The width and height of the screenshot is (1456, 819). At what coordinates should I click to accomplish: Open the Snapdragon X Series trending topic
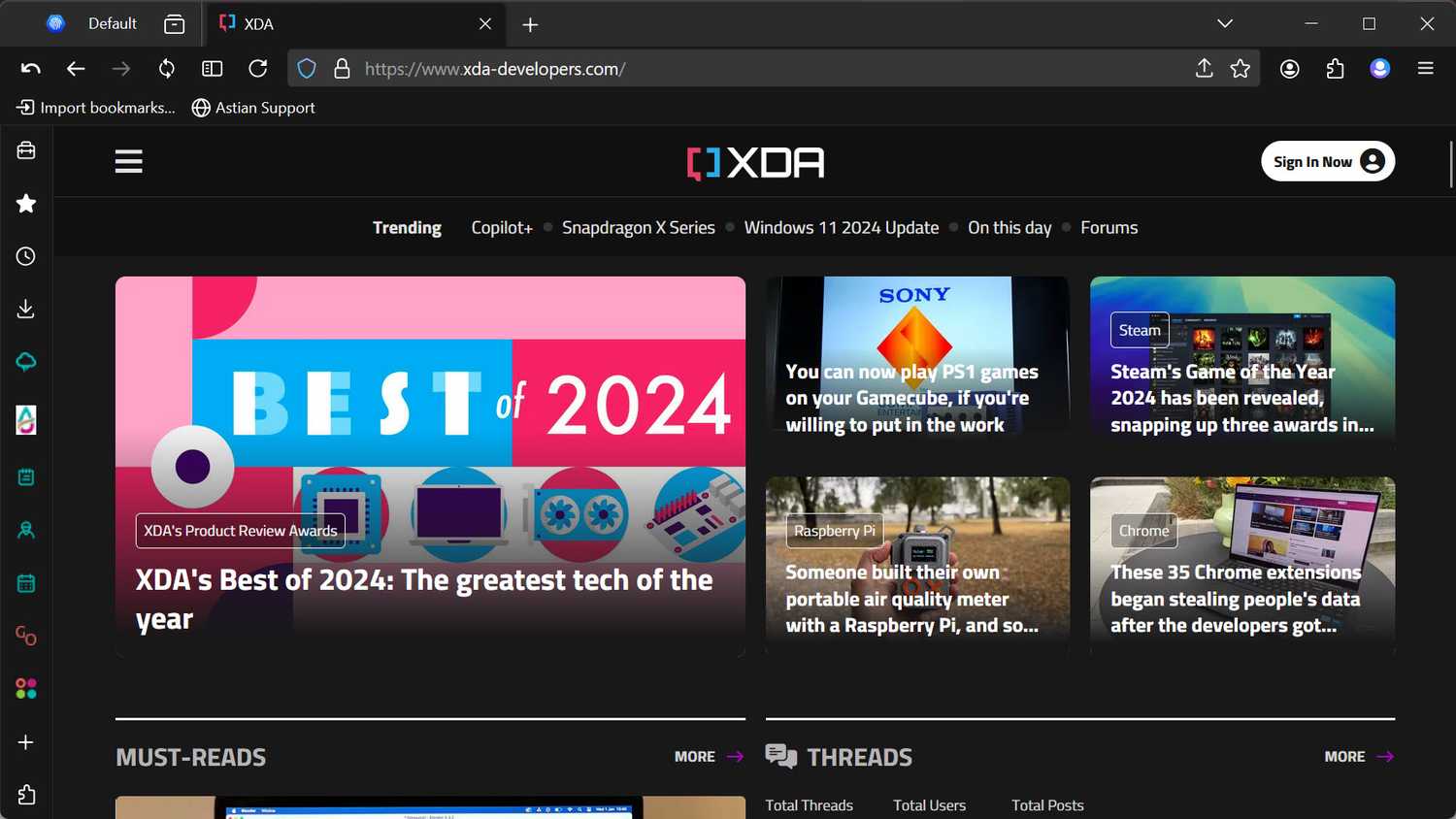[x=639, y=227]
